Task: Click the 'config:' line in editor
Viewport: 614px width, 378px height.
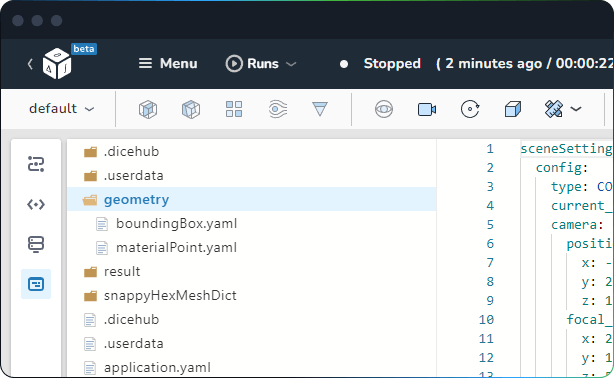Action: (x=562, y=168)
